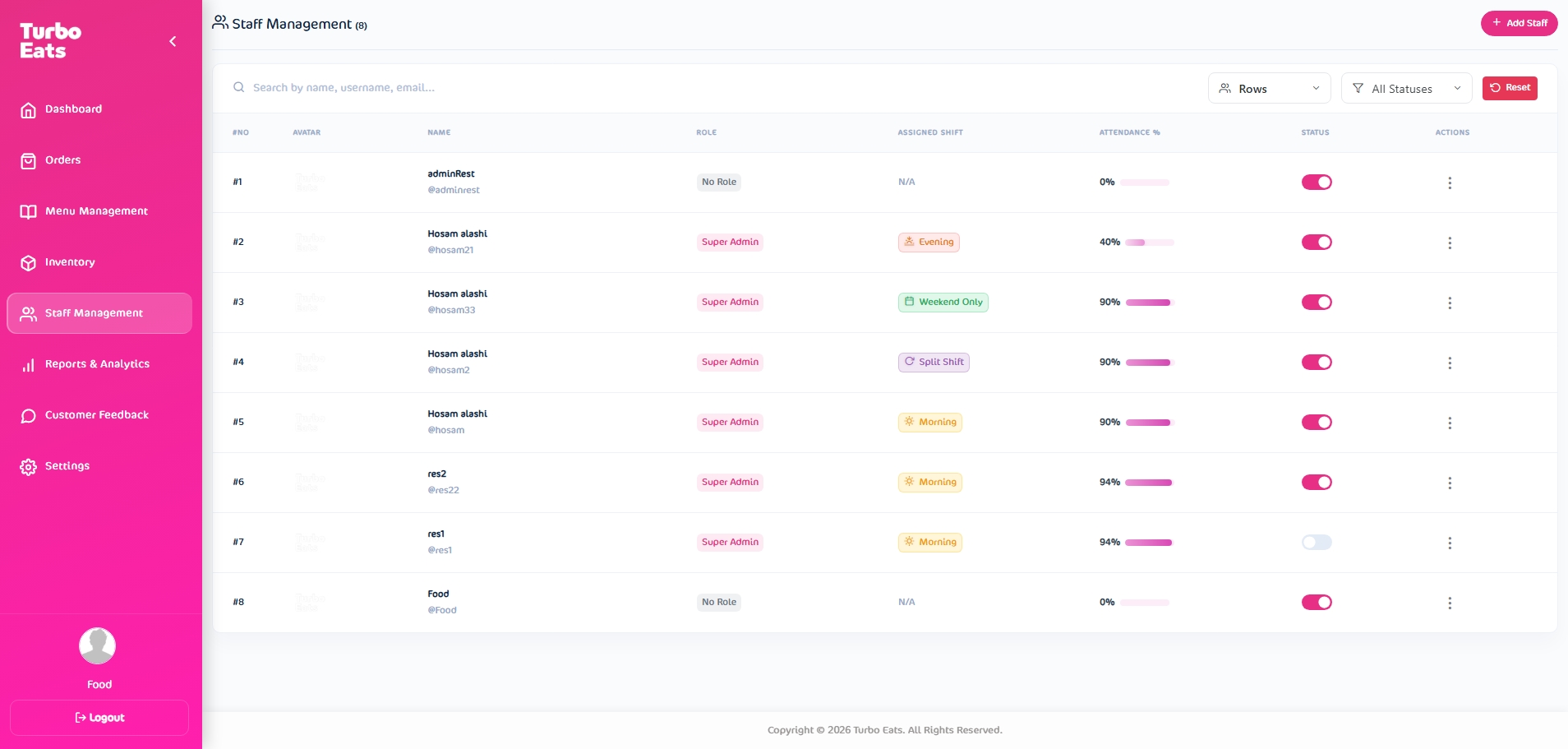The image size is (1568, 749).
Task: Sort by the Attendance % column header
Action: (x=1129, y=132)
